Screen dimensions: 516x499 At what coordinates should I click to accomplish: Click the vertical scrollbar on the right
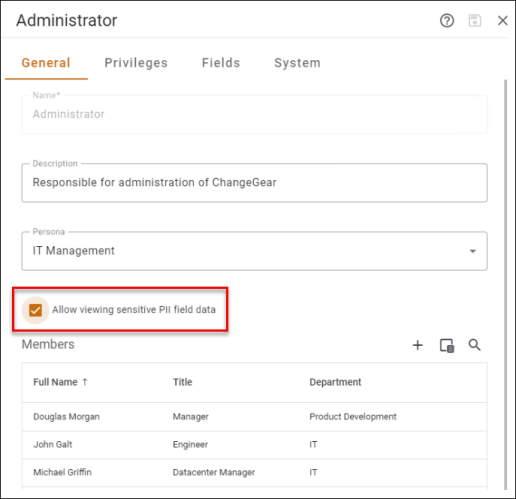coord(505,284)
